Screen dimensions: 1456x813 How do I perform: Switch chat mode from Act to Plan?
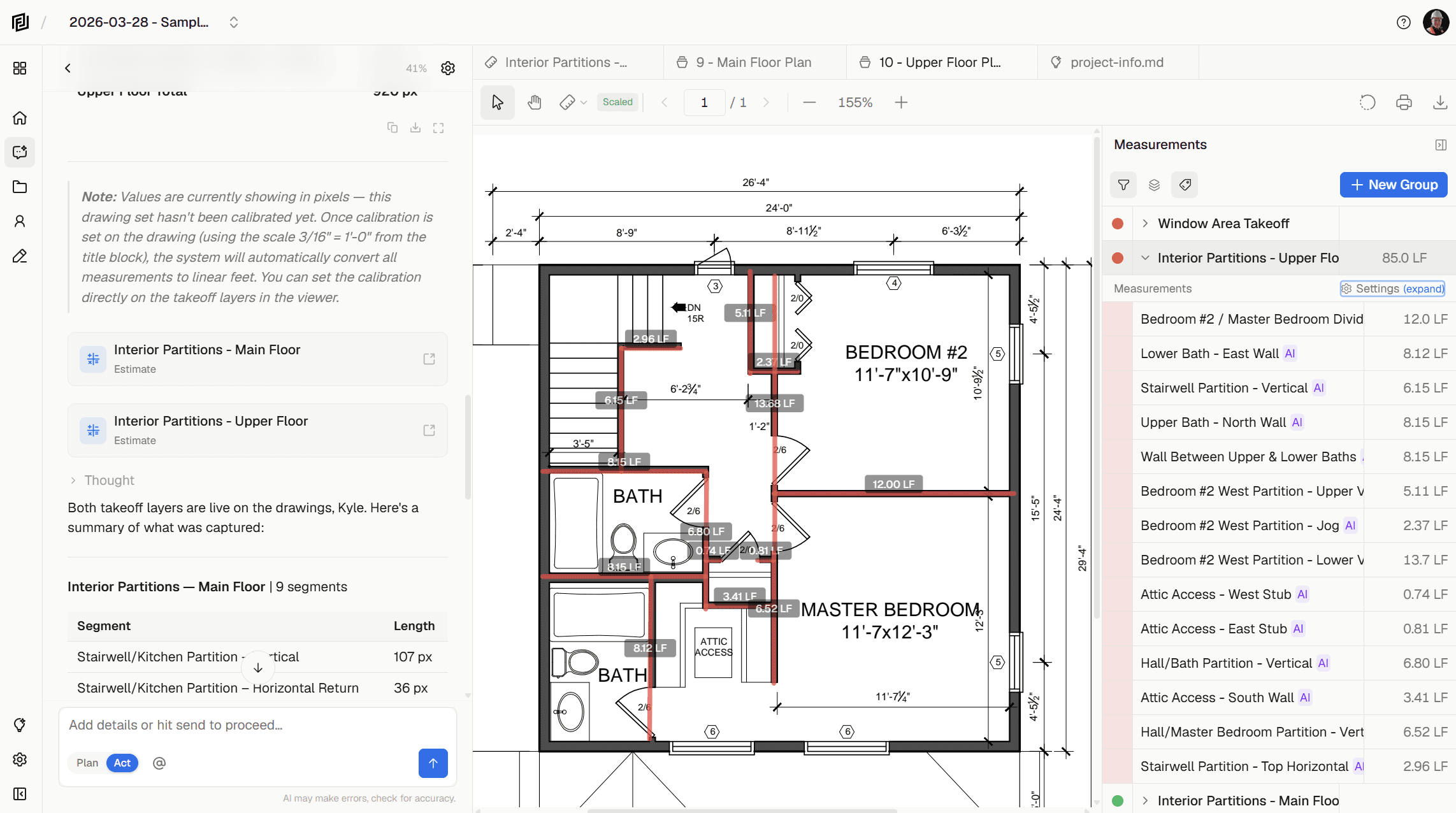coord(87,763)
